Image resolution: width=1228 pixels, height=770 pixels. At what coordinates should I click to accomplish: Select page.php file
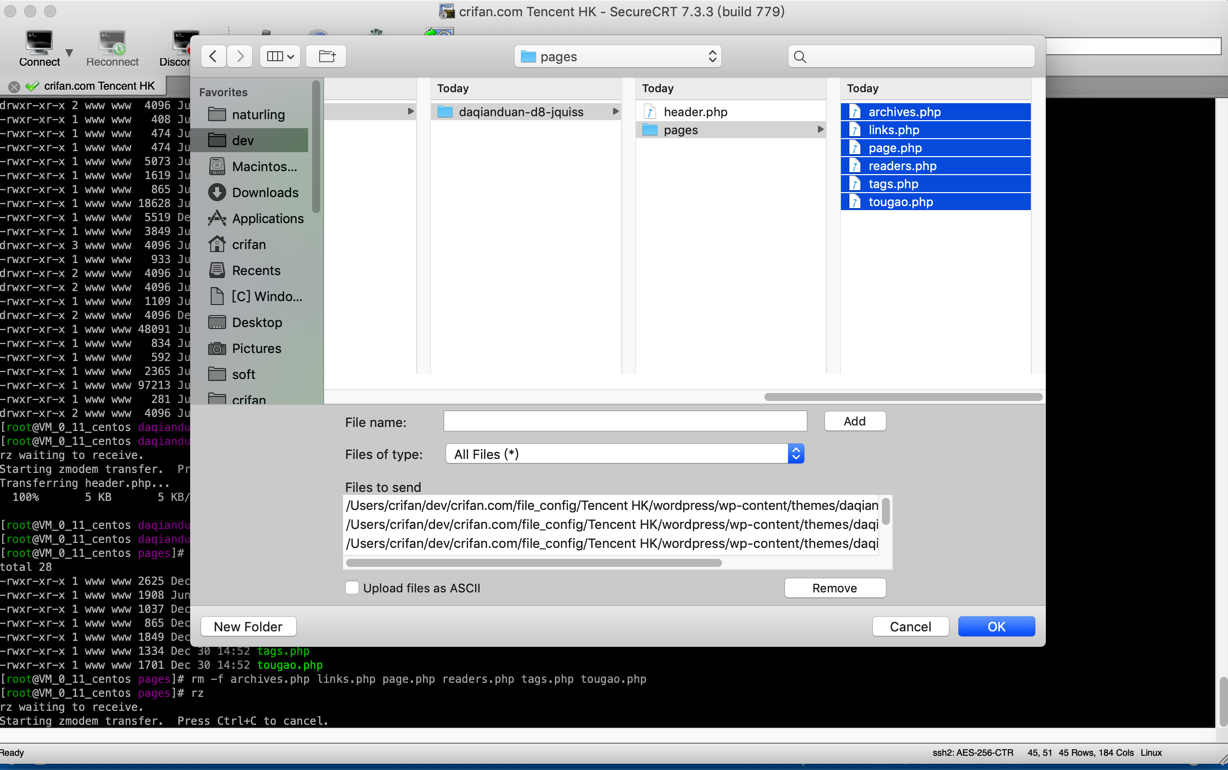click(x=936, y=148)
